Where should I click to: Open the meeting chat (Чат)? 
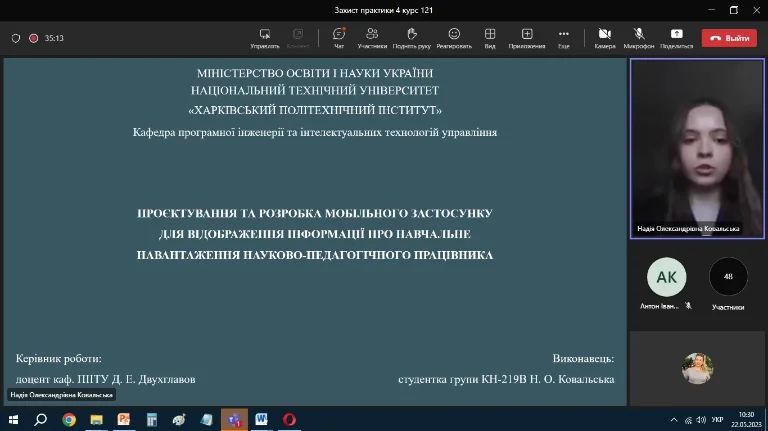338,37
